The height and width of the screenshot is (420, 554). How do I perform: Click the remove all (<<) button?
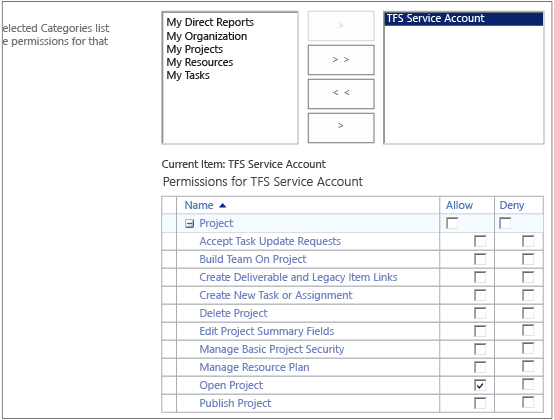(341, 94)
